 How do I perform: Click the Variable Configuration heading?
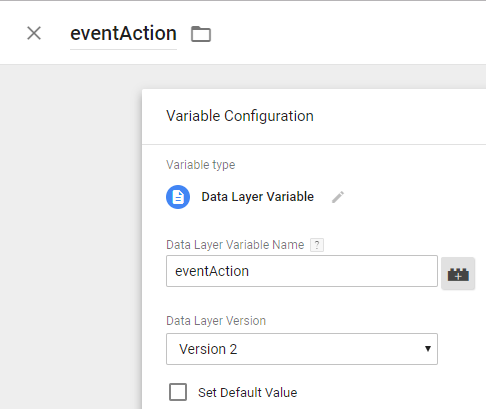(x=240, y=116)
